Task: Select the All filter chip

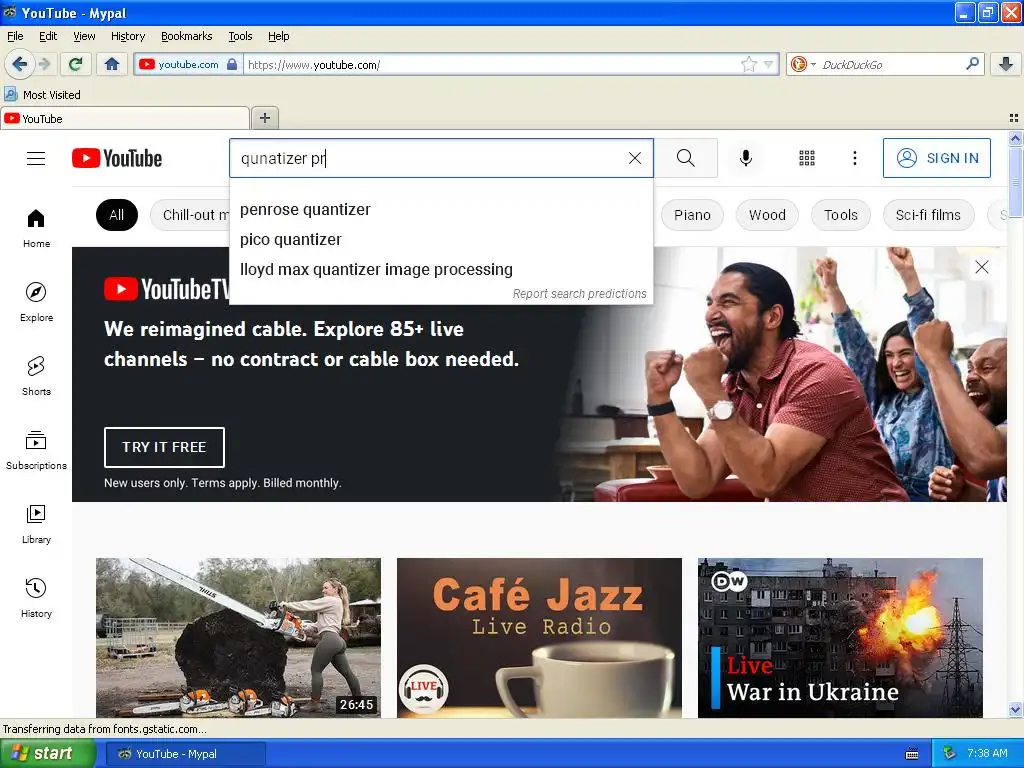Action: pyautogui.click(x=117, y=215)
